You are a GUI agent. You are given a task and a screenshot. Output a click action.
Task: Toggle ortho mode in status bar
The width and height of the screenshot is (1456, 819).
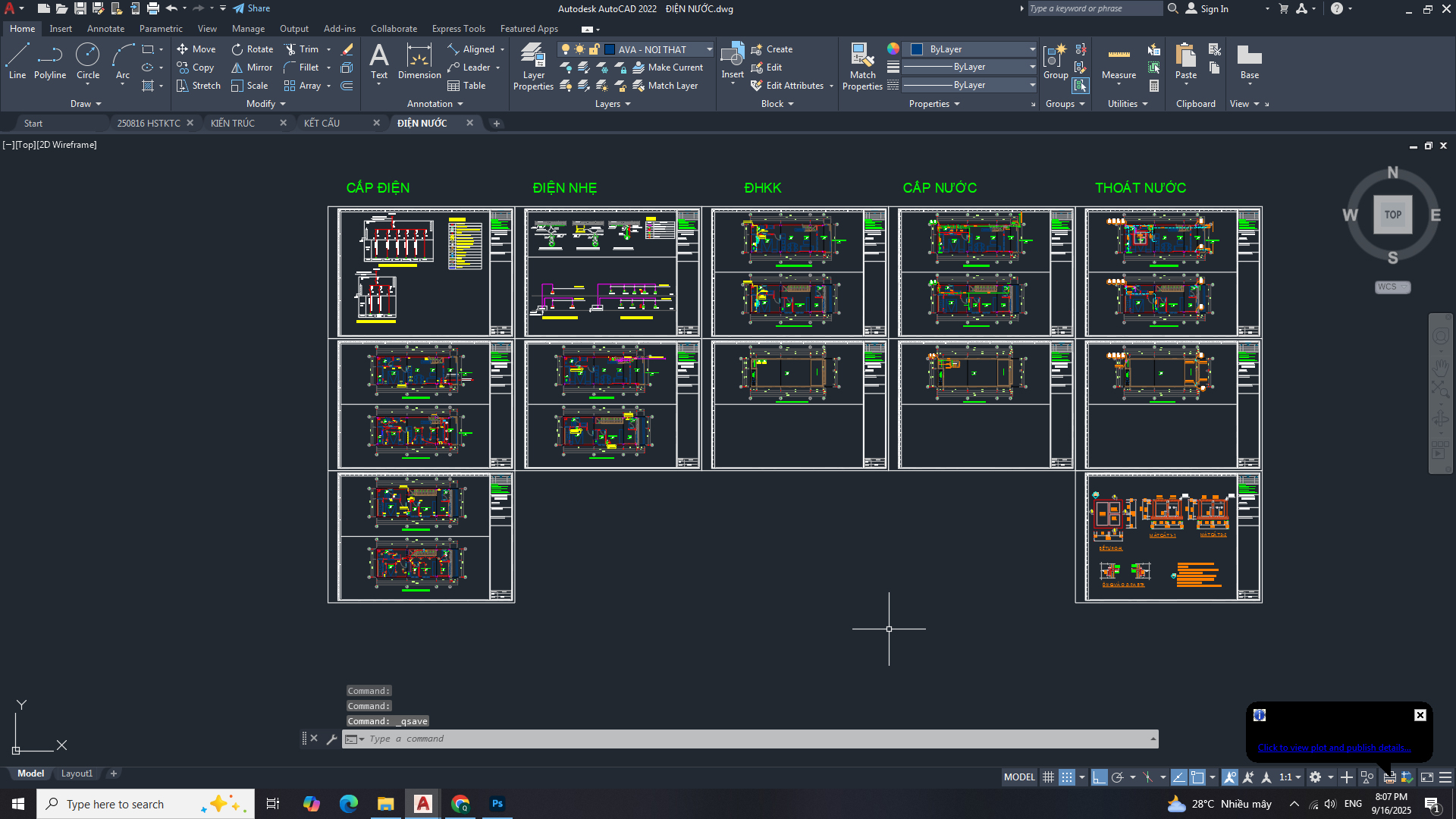coord(1099,777)
